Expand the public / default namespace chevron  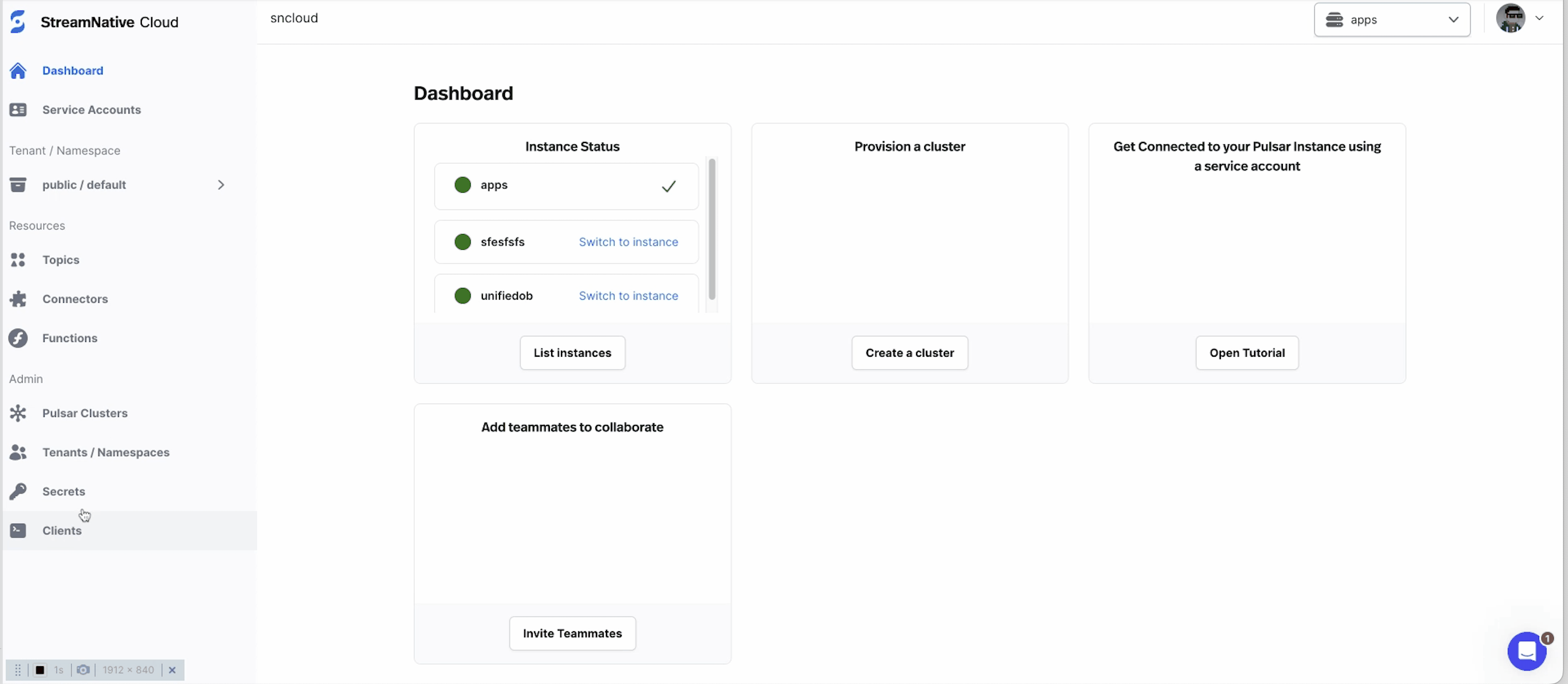221,185
